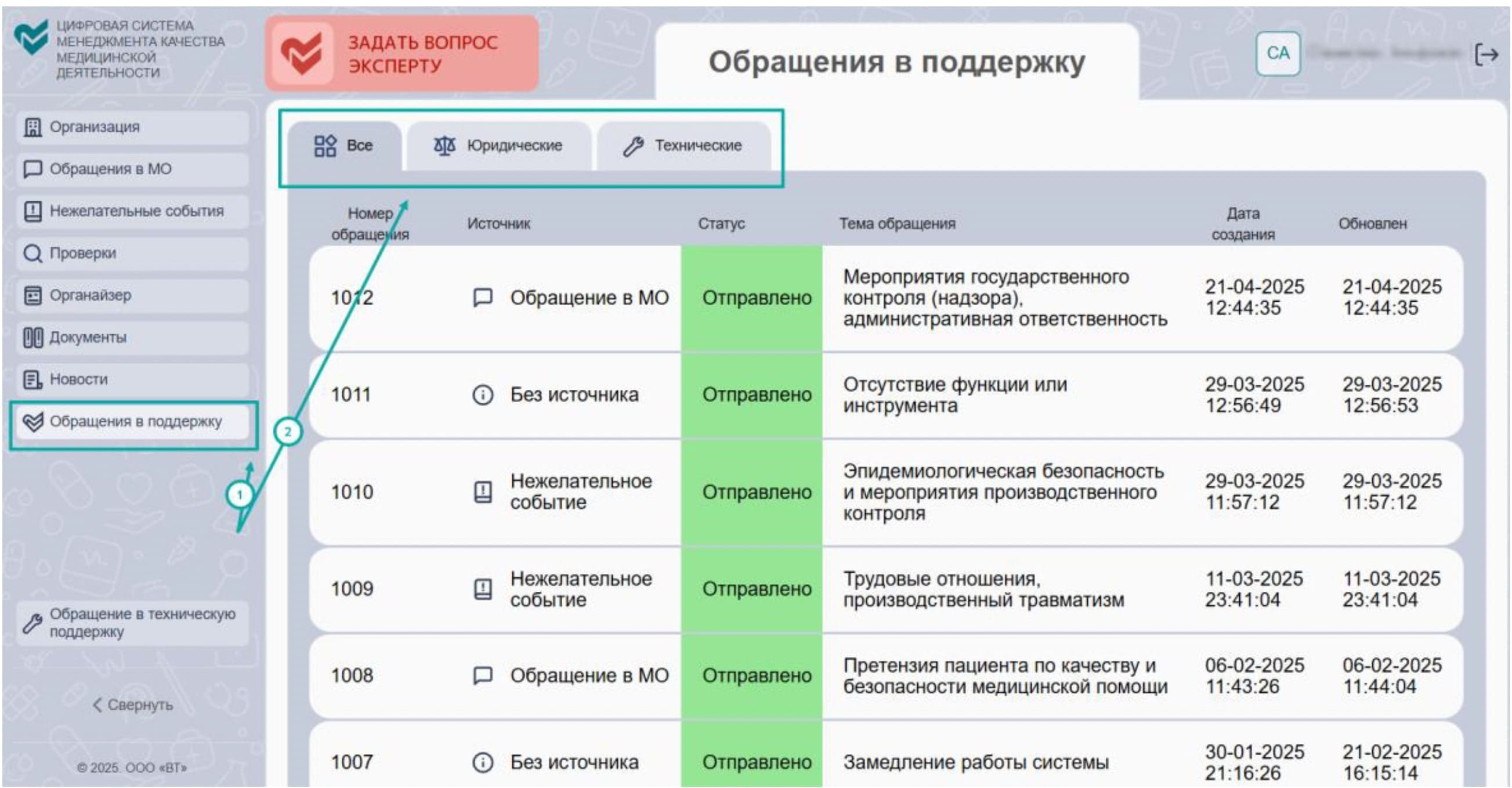Click the Тема обращения column header

(897, 224)
